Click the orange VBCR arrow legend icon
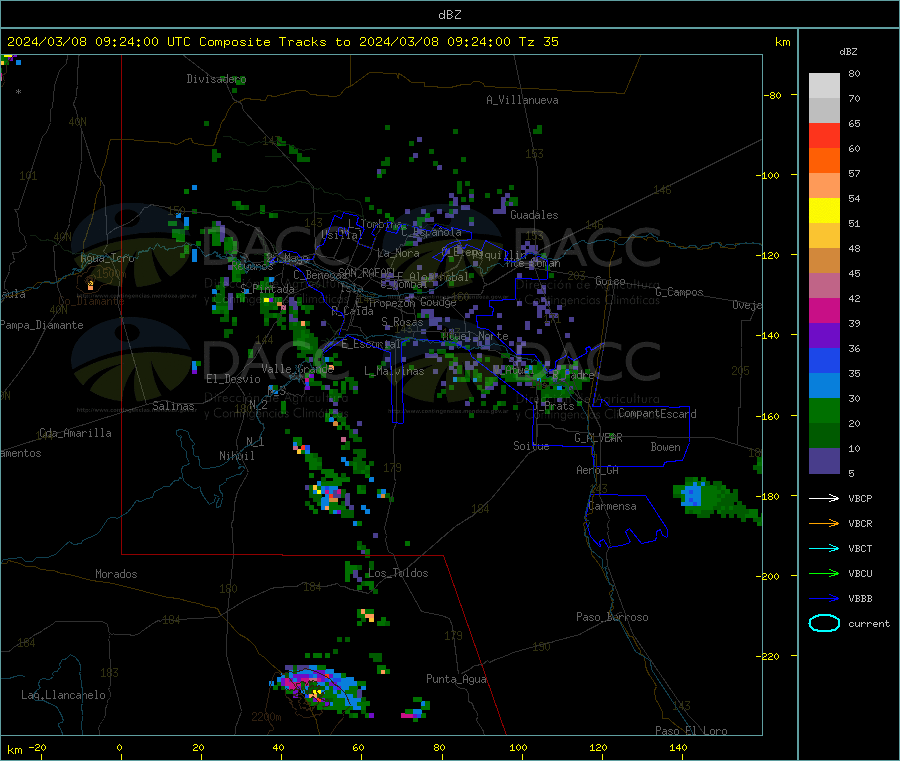This screenshot has height=761, width=900. tap(824, 523)
